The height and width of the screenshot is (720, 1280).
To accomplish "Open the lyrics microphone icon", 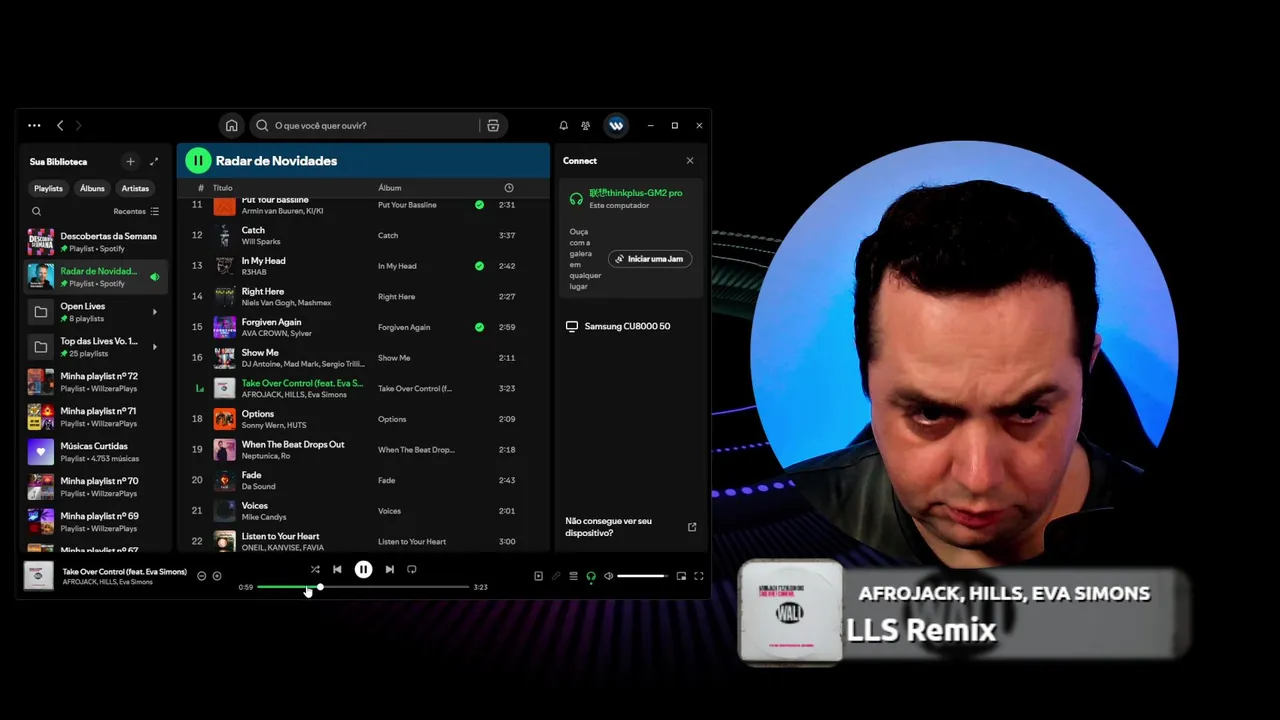I will (556, 576).
